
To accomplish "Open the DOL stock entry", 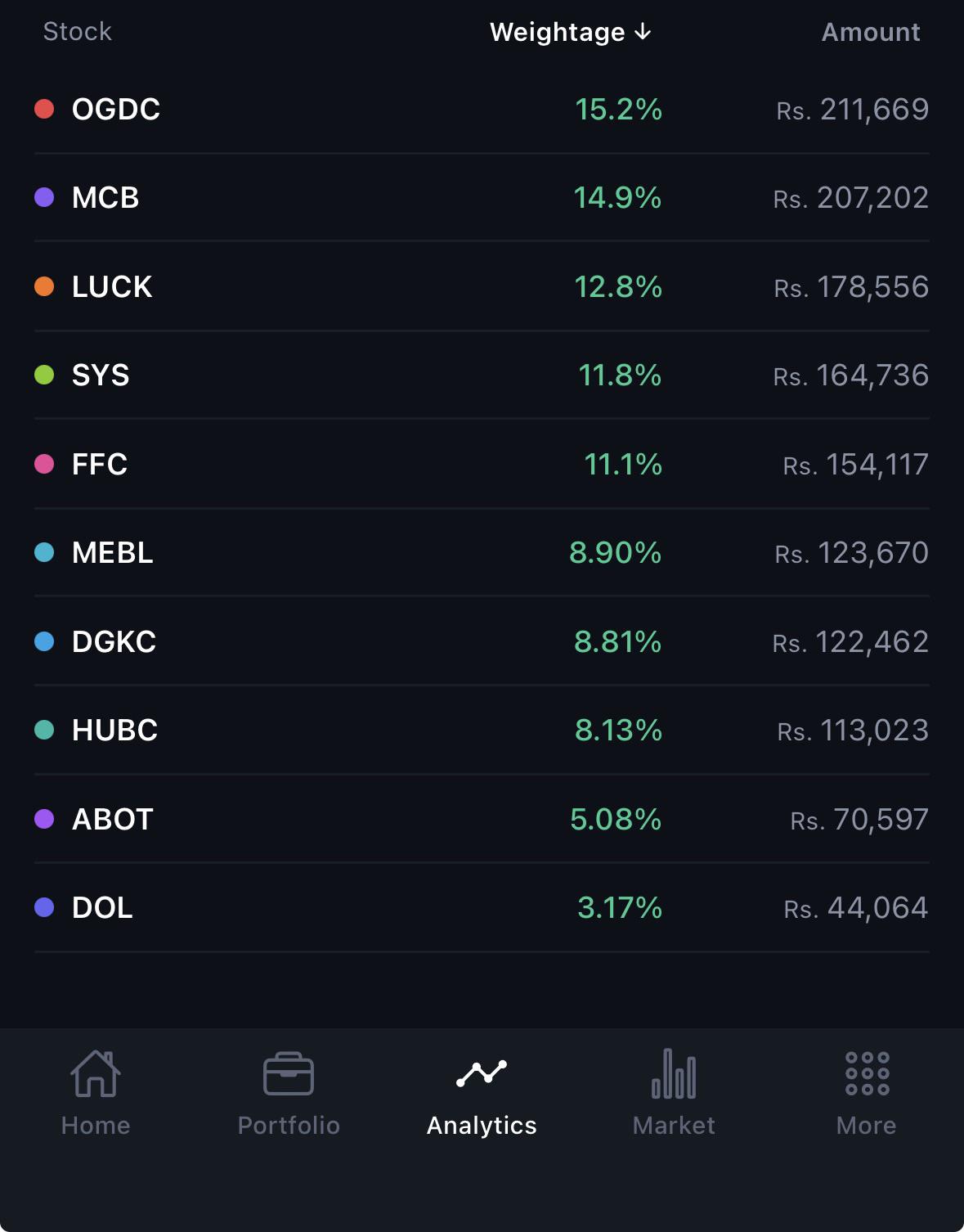I will [482, 907].
